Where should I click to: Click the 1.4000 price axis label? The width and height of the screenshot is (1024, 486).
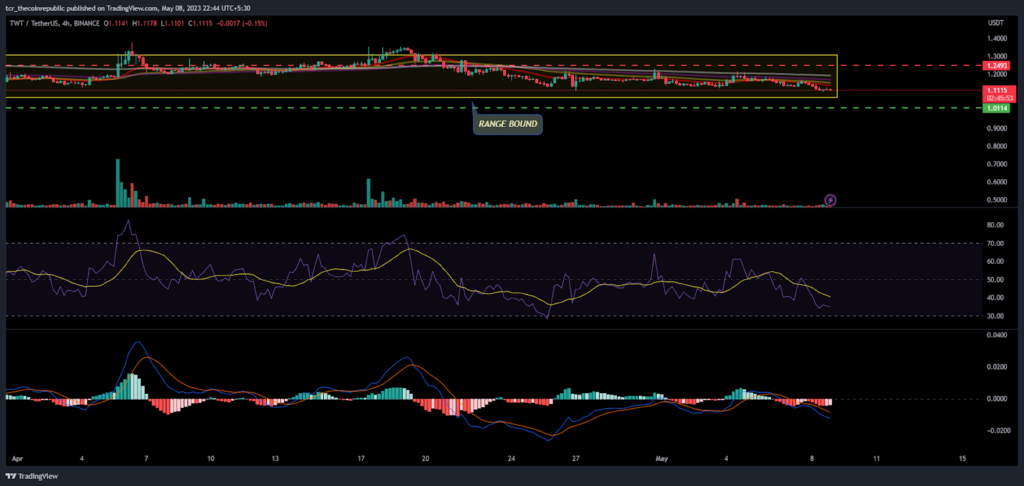[x=995, y=40]
